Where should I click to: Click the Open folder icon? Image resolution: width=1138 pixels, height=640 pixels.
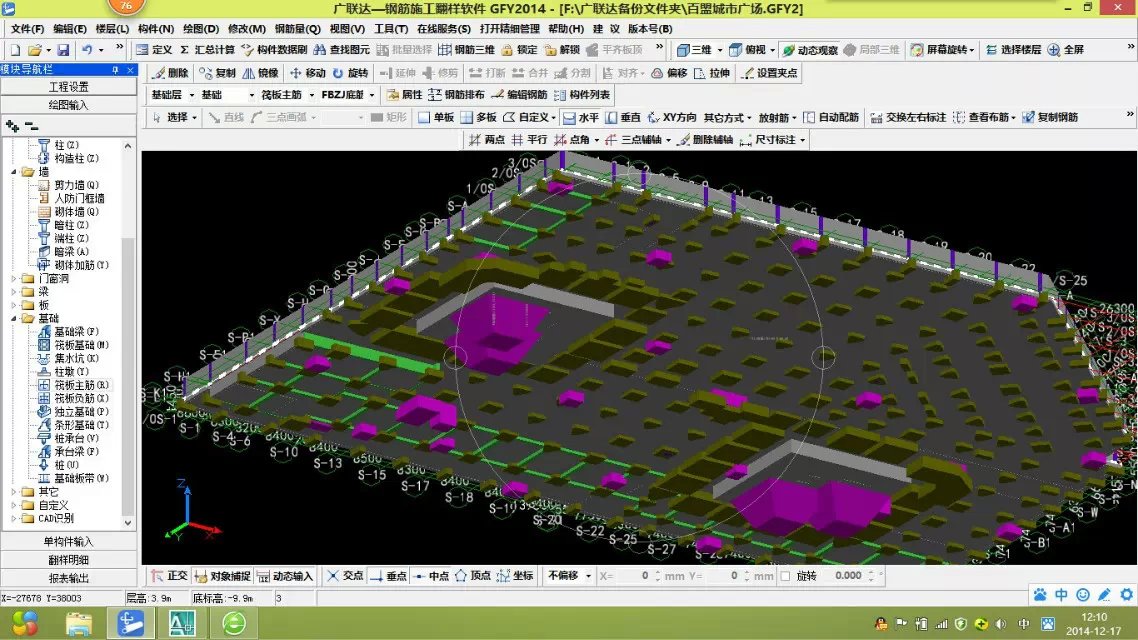point(34,50)
